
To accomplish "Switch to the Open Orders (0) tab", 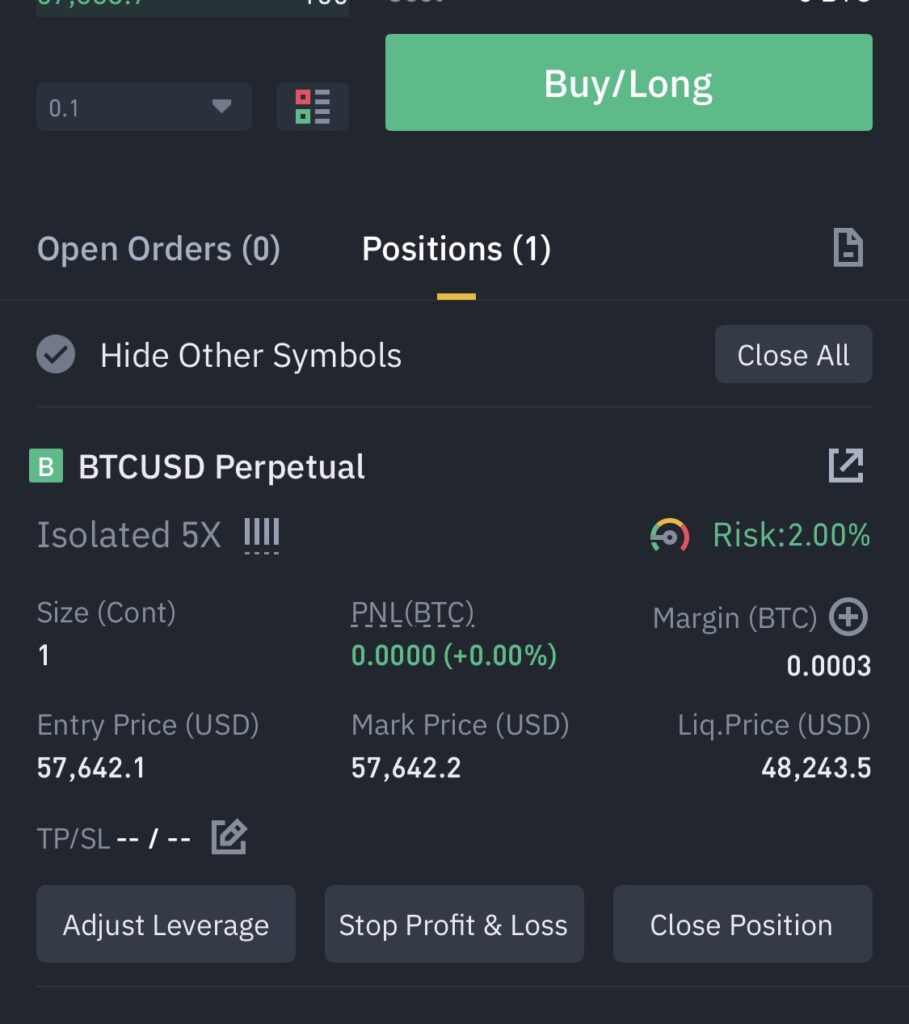I will (159, 249).
